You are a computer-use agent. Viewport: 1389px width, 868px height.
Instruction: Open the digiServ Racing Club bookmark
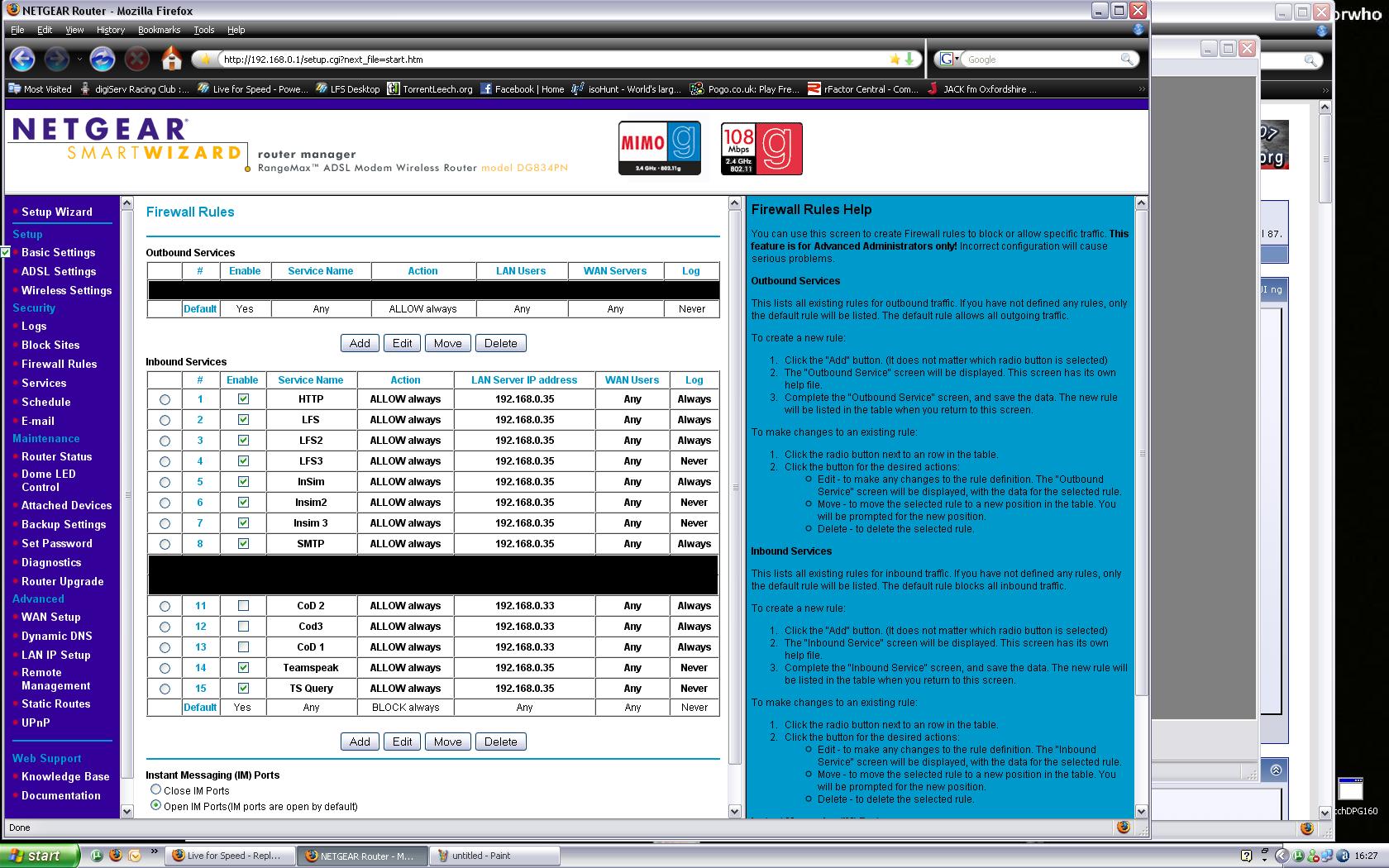tap(134, 89)
